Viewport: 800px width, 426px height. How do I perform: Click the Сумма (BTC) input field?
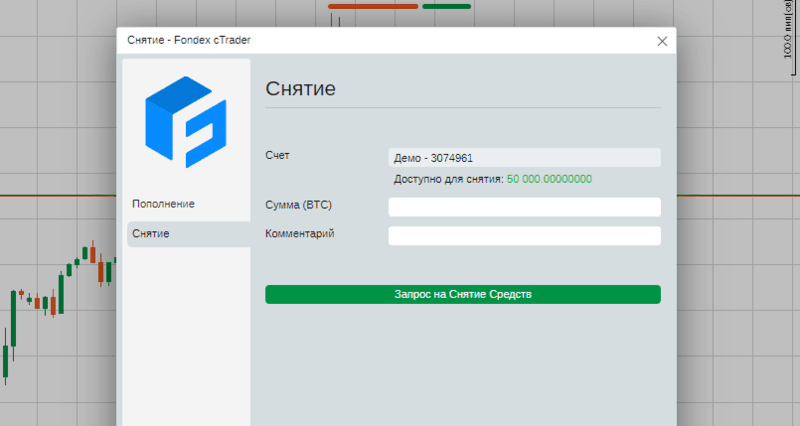[x=524, y=207]
